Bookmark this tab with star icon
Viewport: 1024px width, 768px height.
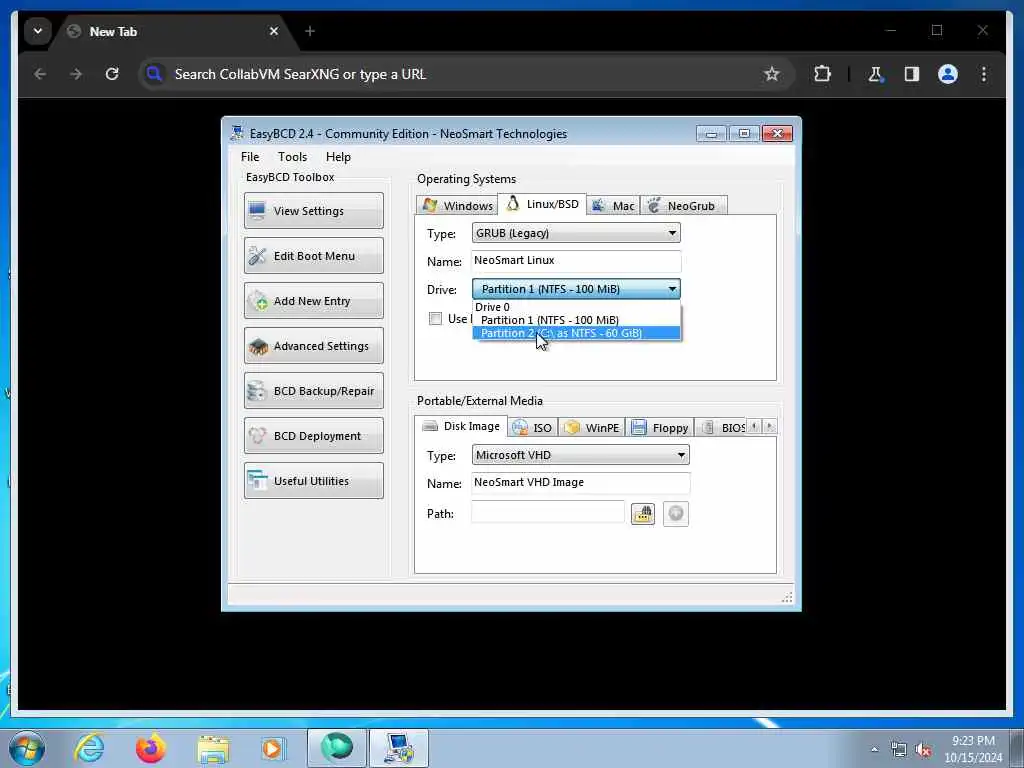pyautogui.click(x=772, y=74)
